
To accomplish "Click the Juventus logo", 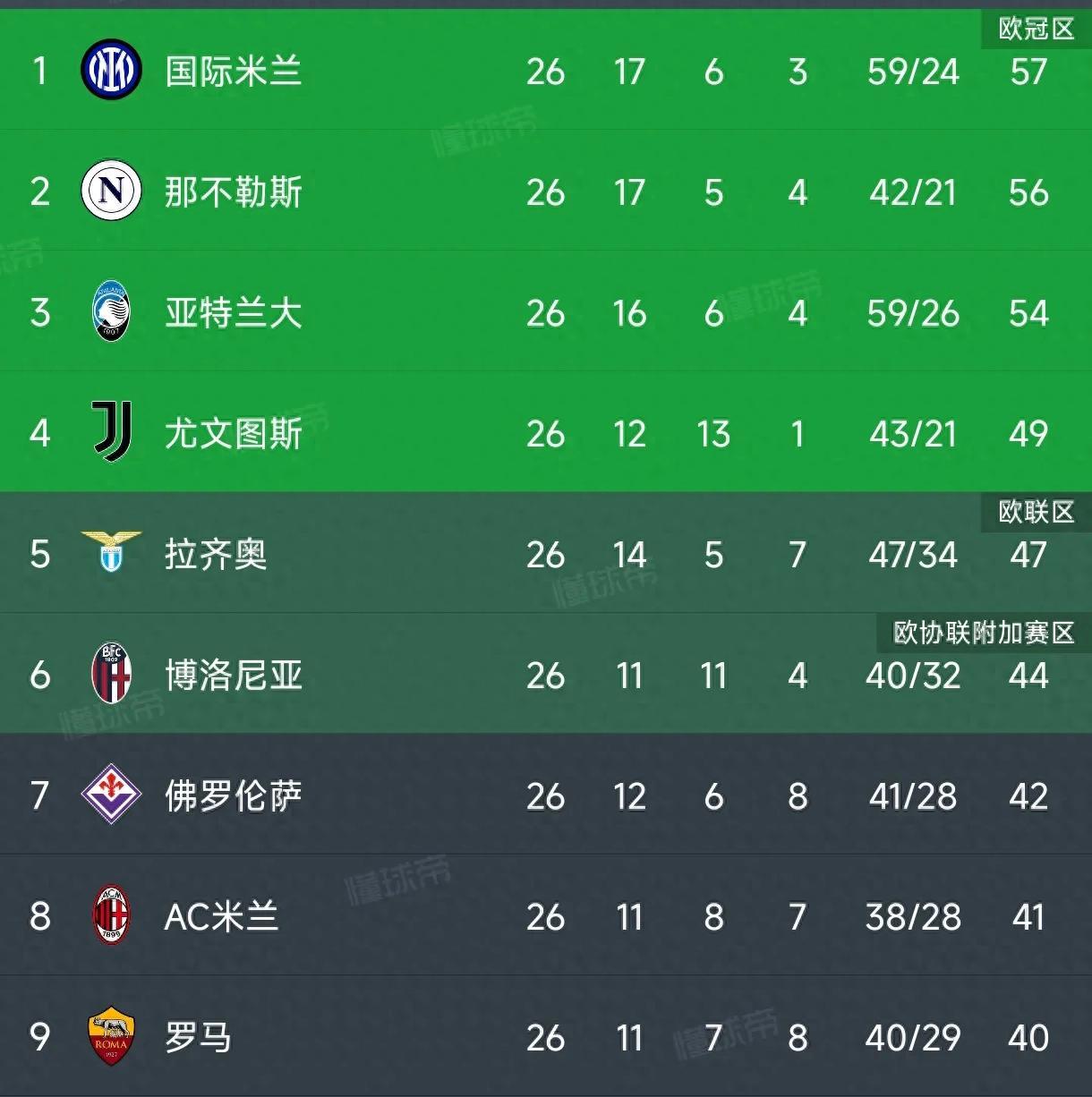I will [112, 431].
